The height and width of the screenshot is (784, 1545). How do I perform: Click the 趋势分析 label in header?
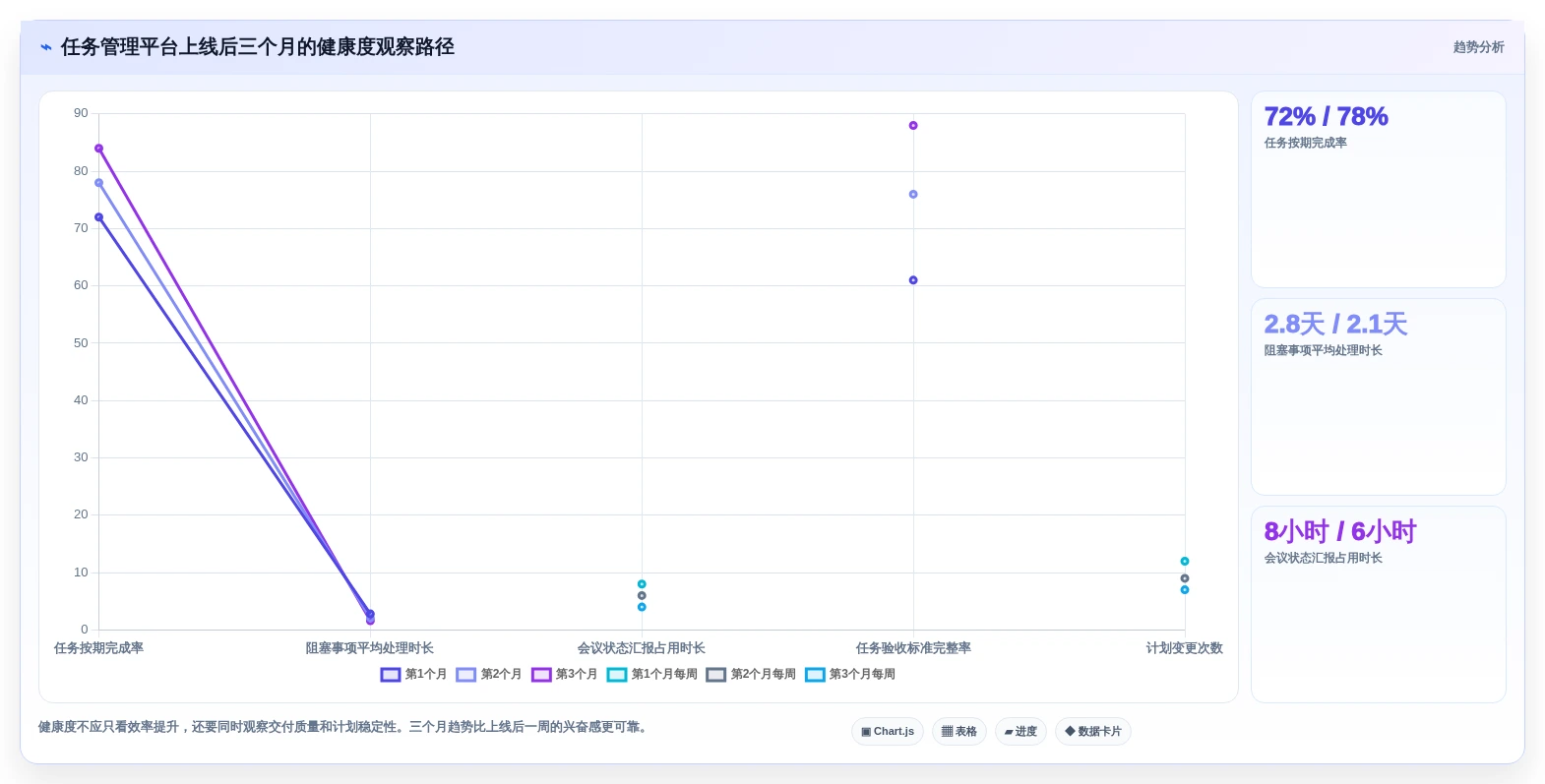tap(1478, 47)
